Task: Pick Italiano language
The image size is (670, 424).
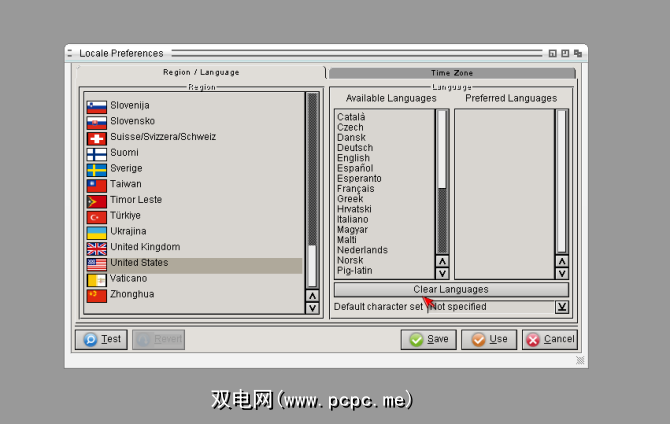Action: [353, 220]
